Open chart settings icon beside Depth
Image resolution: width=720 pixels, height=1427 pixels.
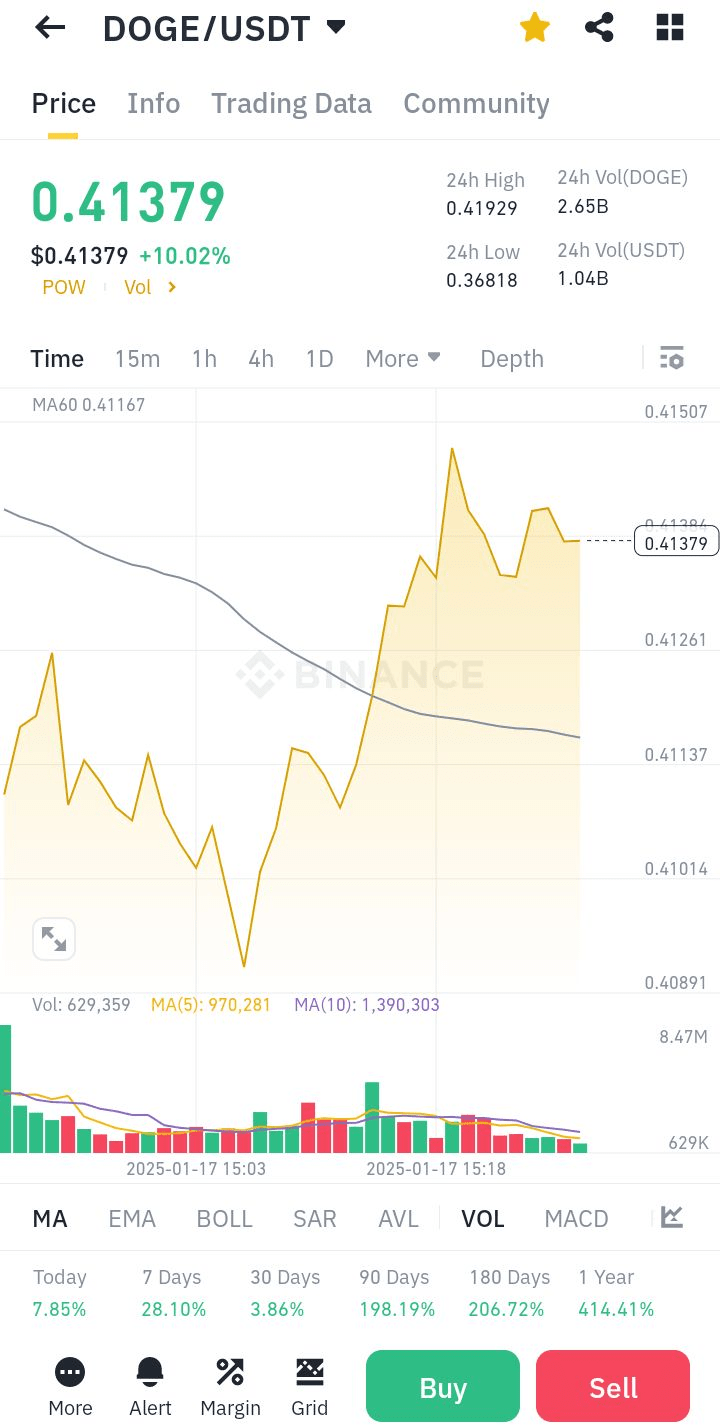[672, 358]
